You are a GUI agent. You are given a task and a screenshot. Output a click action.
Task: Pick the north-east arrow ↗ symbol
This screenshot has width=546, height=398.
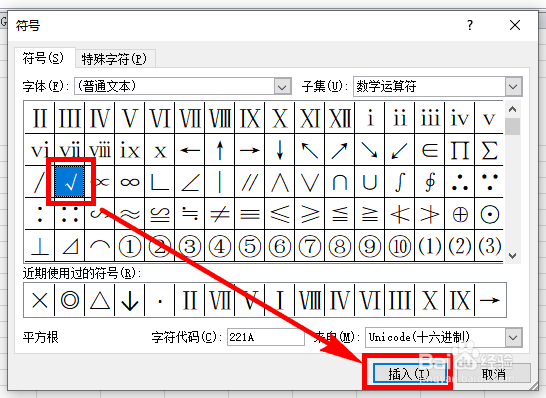click(340, 149)
